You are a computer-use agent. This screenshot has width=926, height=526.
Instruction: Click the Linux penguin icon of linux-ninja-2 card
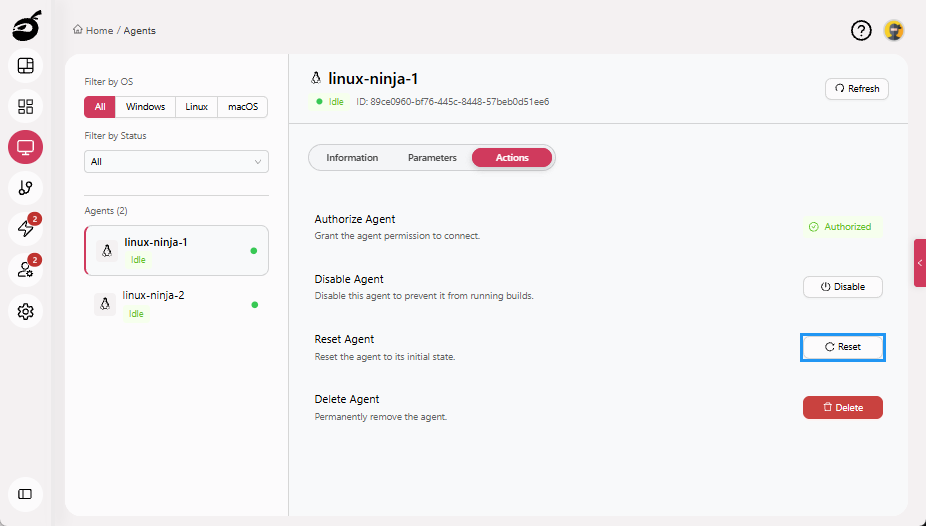tap(105, 304)
